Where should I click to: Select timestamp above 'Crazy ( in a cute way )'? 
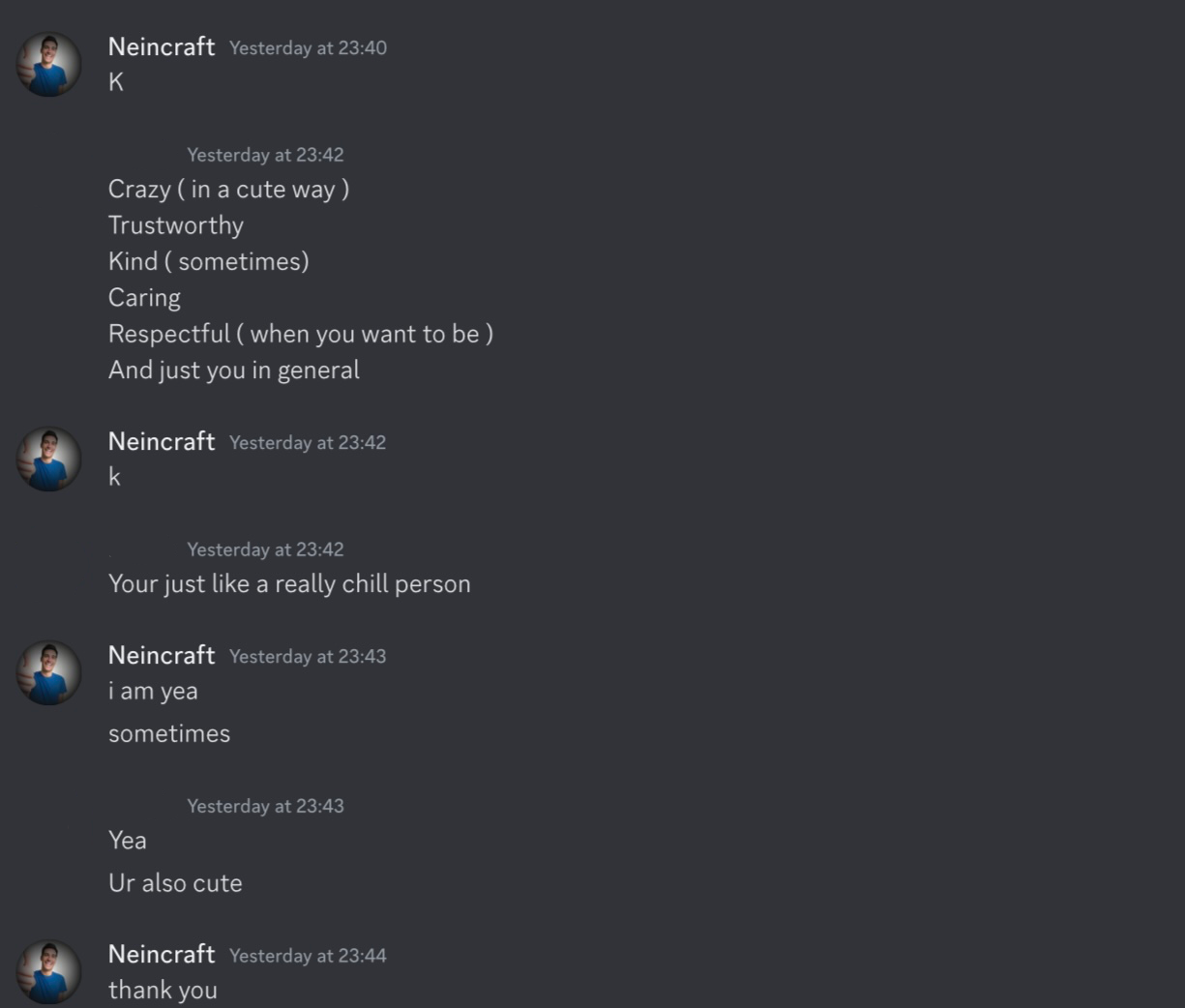265,155
